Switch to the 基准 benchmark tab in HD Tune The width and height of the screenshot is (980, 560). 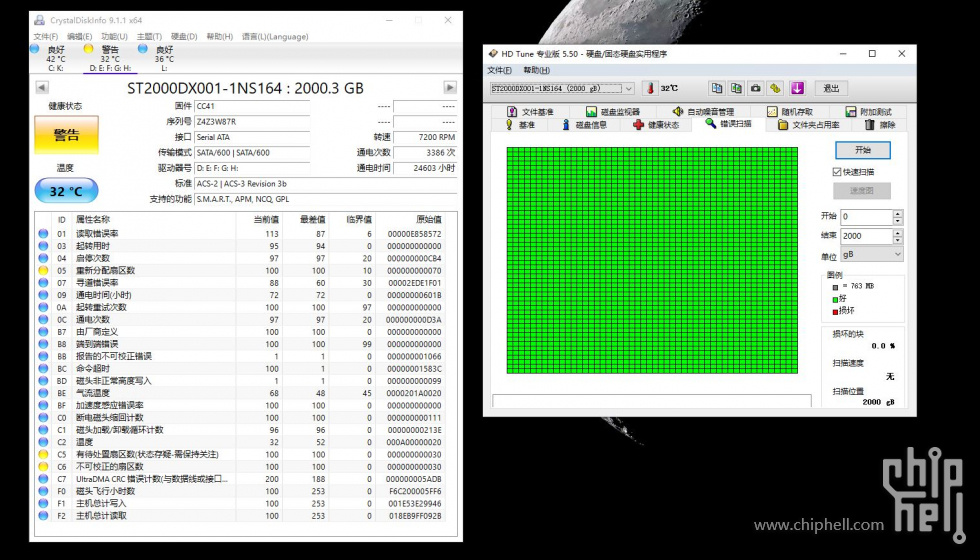519,125
